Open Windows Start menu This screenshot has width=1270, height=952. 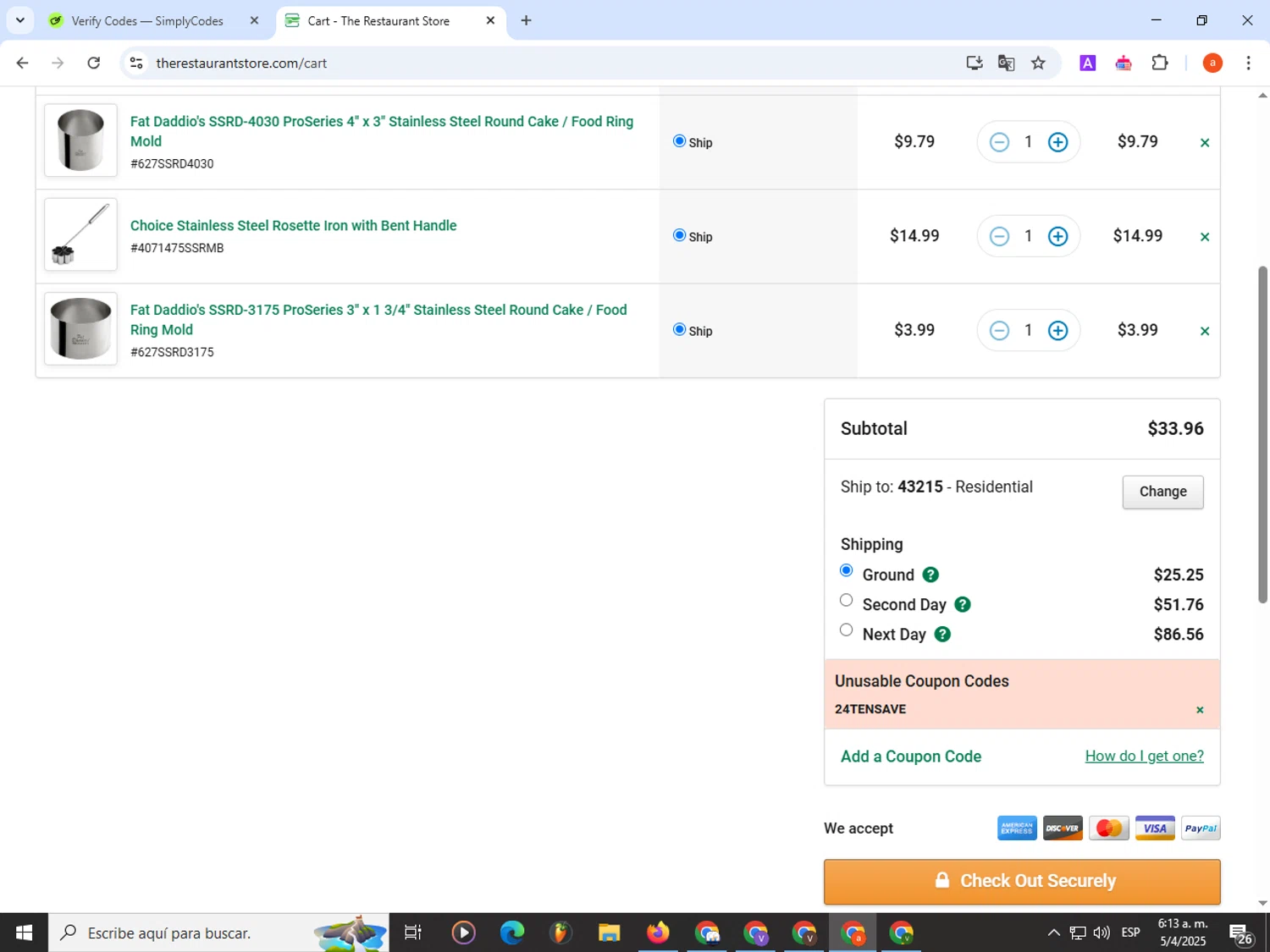(x=24, y=933)
